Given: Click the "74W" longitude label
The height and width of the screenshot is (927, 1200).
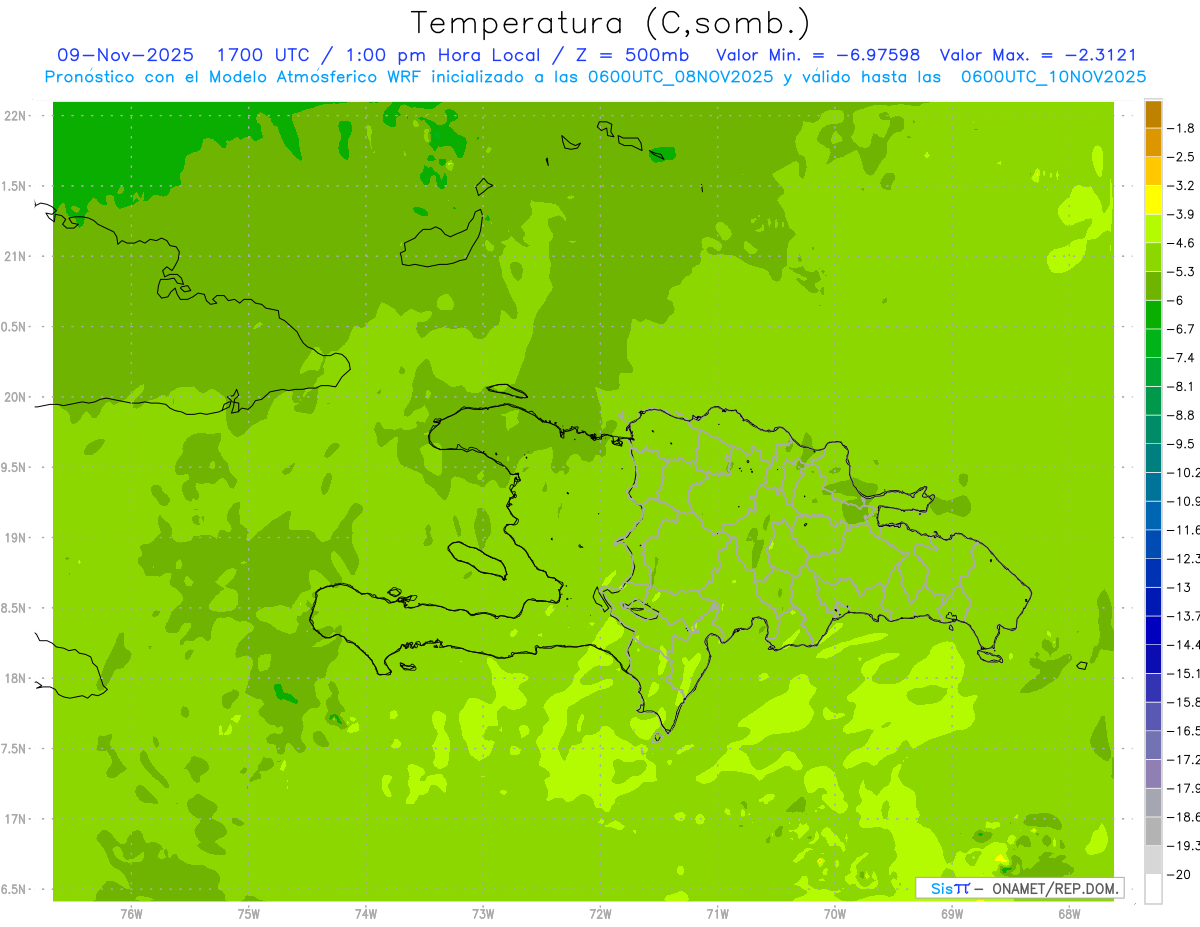Looking at the screenshot, I should pos(366,913).
